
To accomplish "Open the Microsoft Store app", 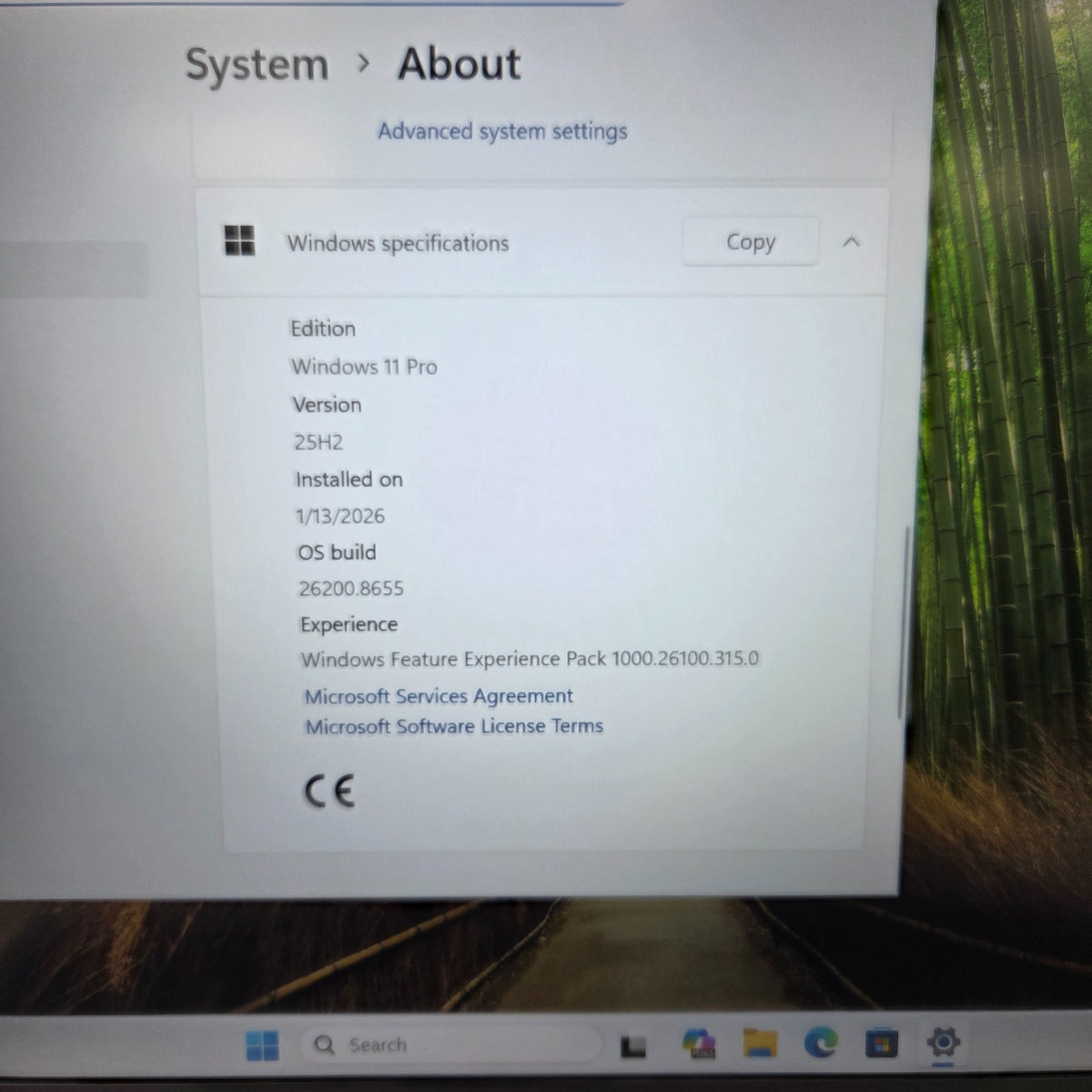I will [x=881, y=1043].
